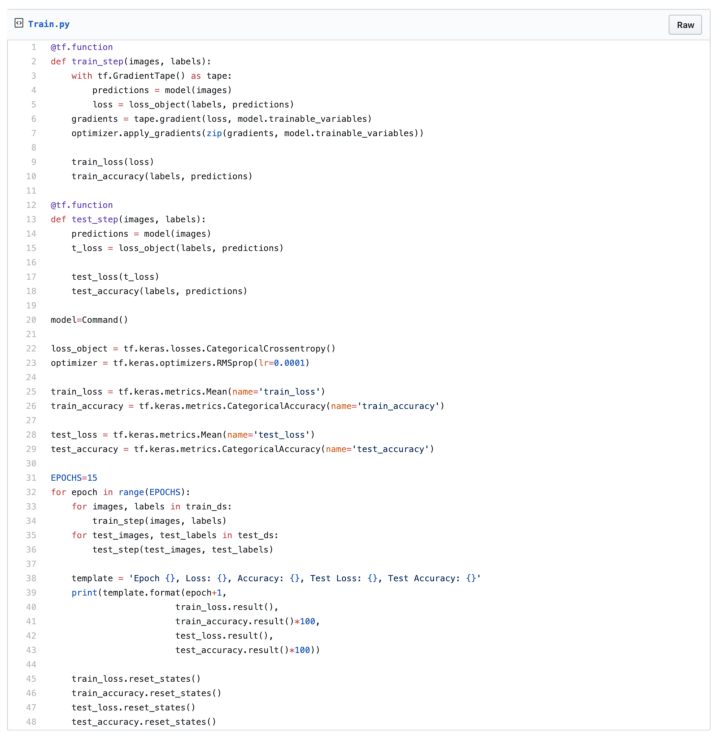Click test_loss(t_loss) on line 17

click(x=115, y=277)
